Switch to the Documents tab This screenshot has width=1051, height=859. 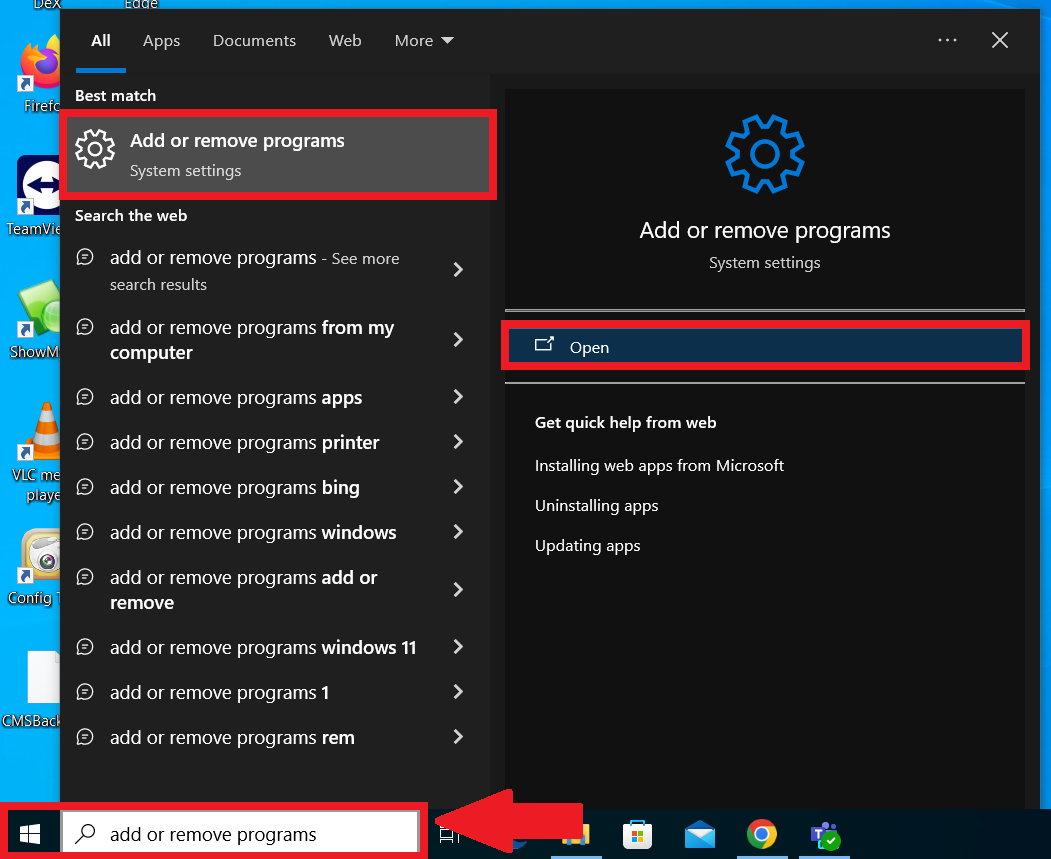coord(254,40)
